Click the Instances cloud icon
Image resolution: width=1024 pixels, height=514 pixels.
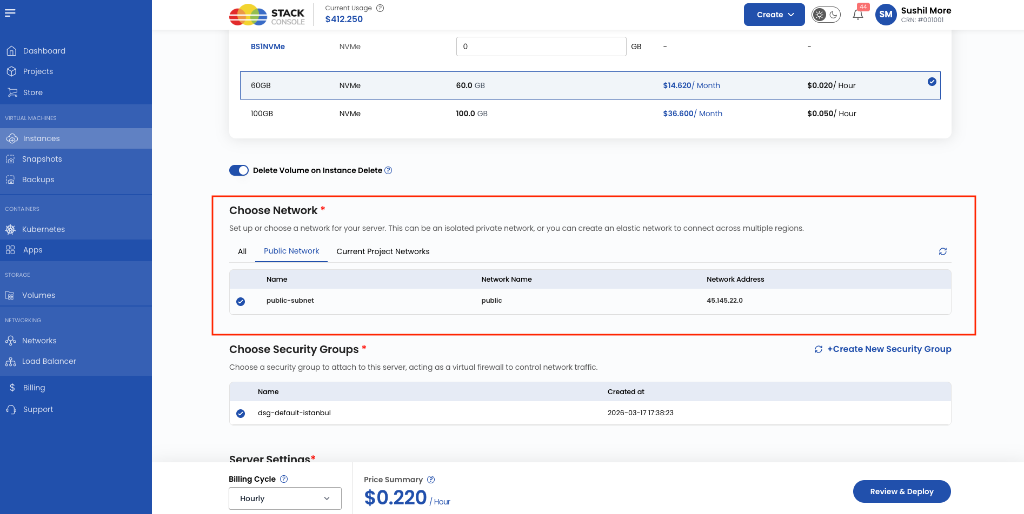pyautogui.click(x=10, y=138)
